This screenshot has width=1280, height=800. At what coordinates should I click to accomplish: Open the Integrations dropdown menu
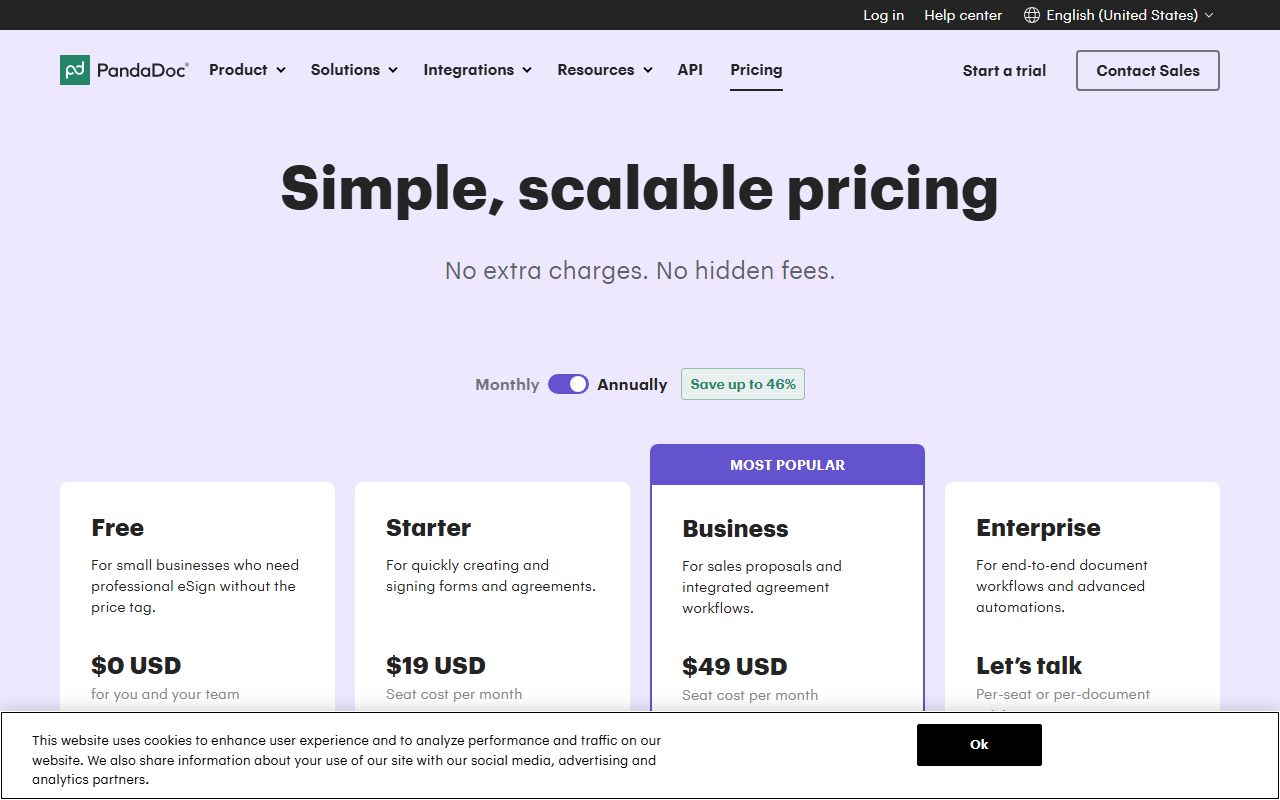[477, 70]
